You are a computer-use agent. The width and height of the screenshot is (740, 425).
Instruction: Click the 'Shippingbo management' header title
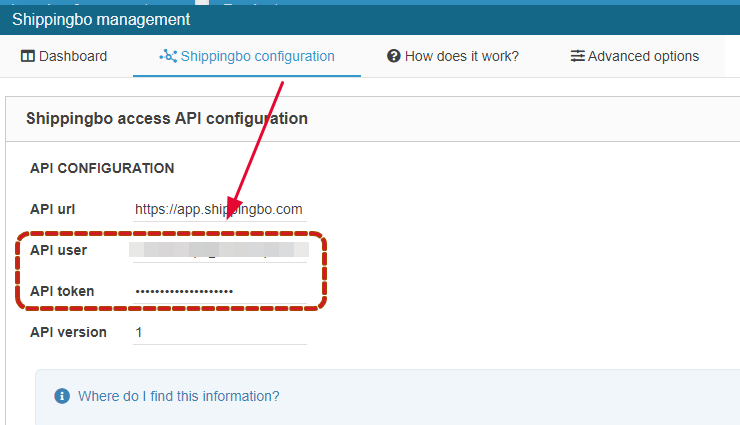(x=101, y=20)
